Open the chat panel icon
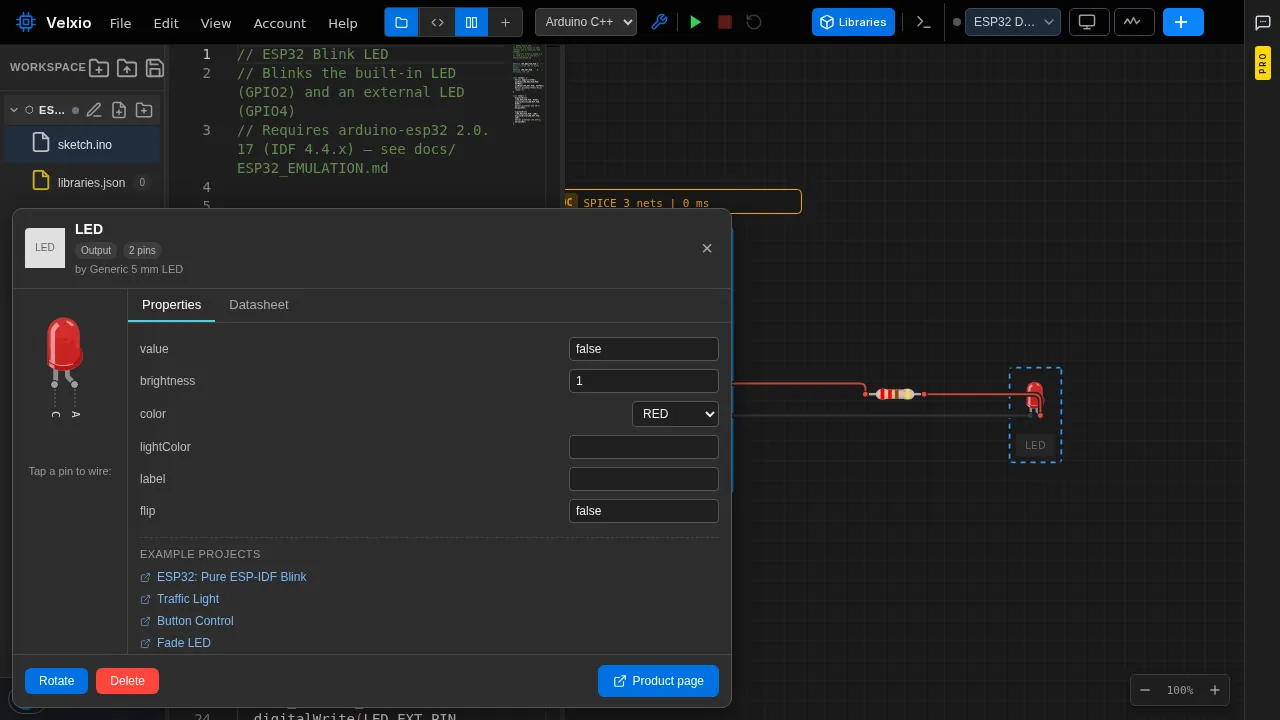This screenshot has height=720, width=1280. pyautogui.click(x=1262, y=23)
